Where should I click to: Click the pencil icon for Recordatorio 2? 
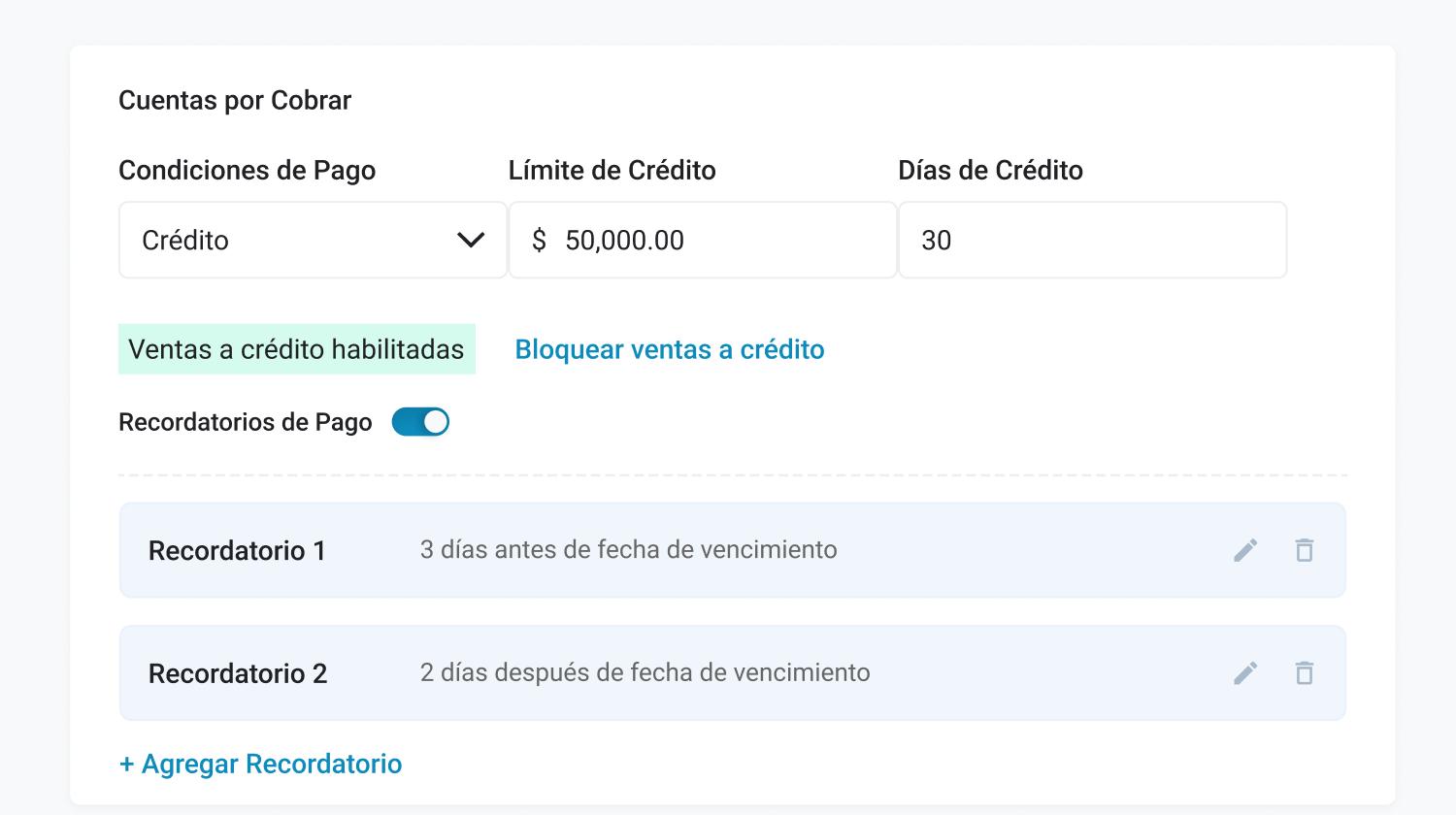(x=1245, y=673)
